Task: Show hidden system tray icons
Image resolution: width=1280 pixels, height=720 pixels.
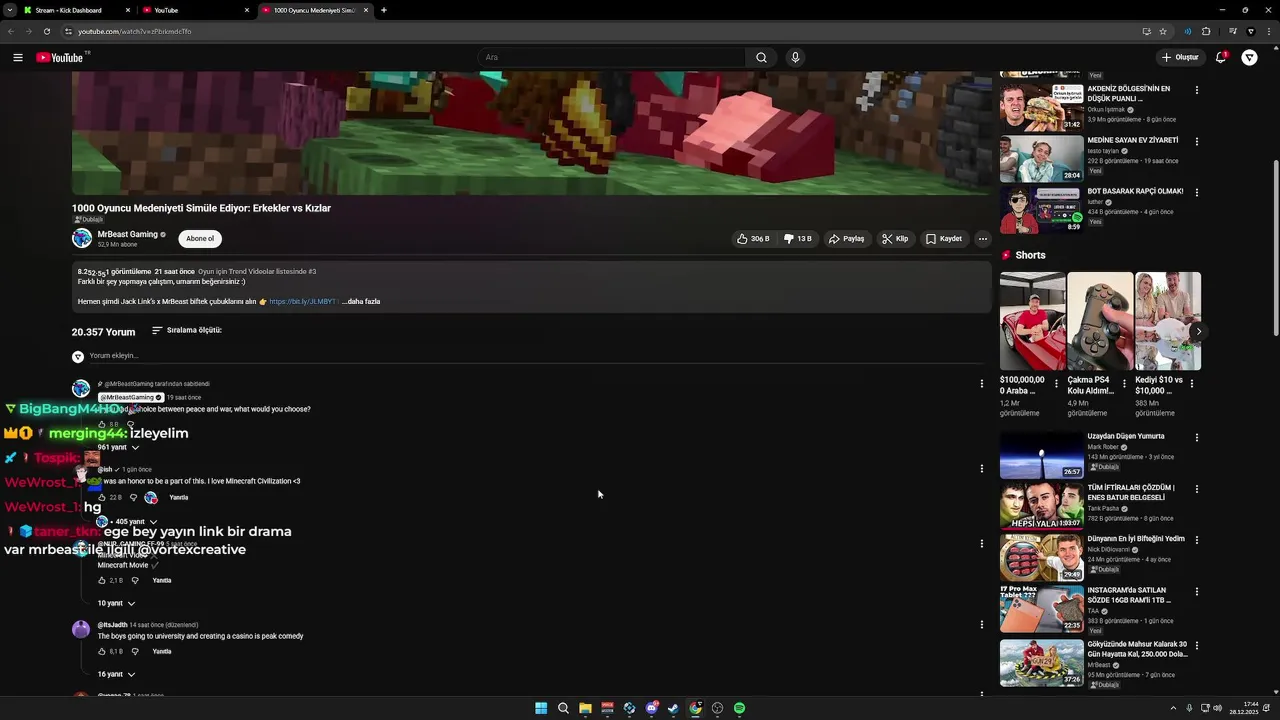Action: point(1172,708)
